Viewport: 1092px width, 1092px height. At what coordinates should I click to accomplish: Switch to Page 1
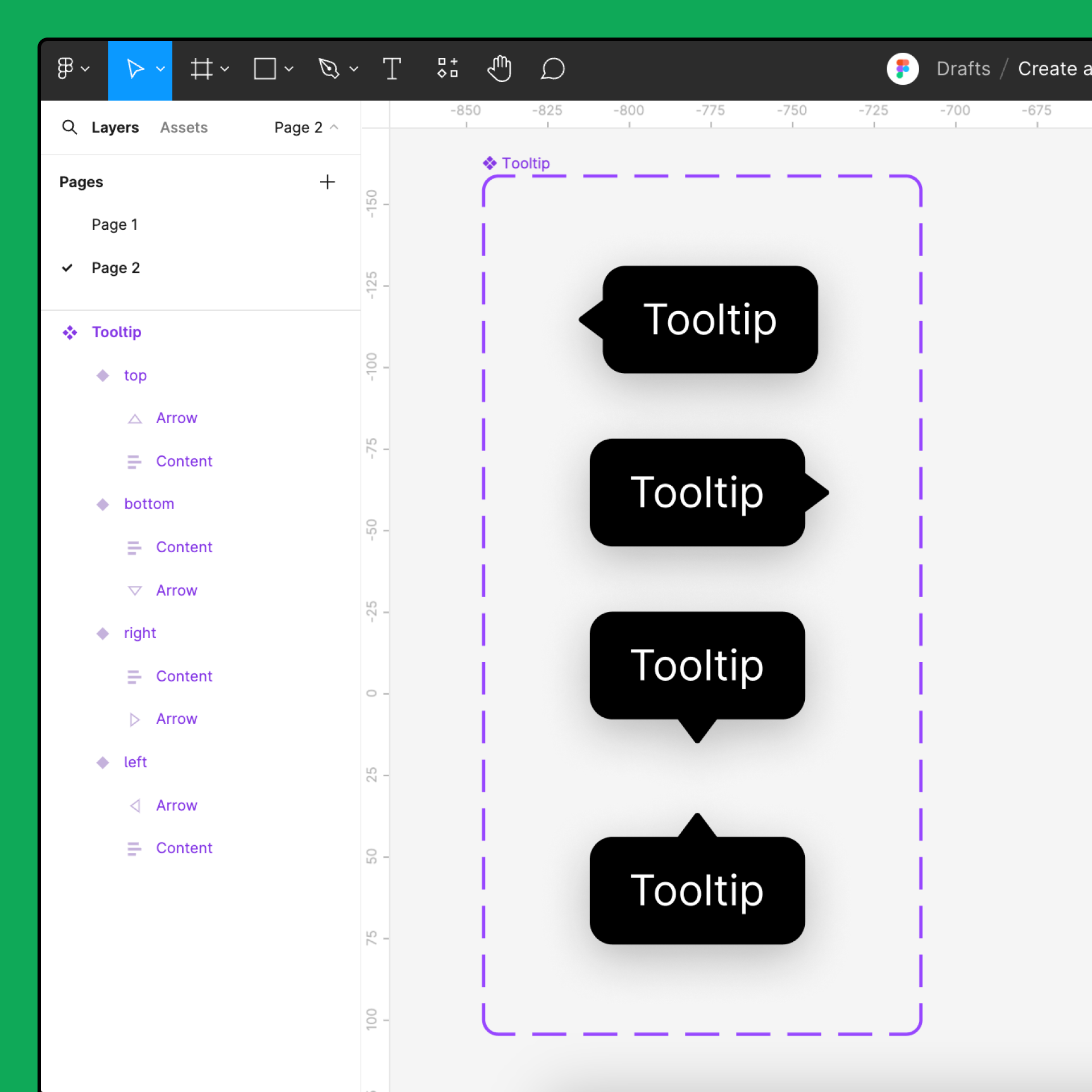[x=114, y=225]
